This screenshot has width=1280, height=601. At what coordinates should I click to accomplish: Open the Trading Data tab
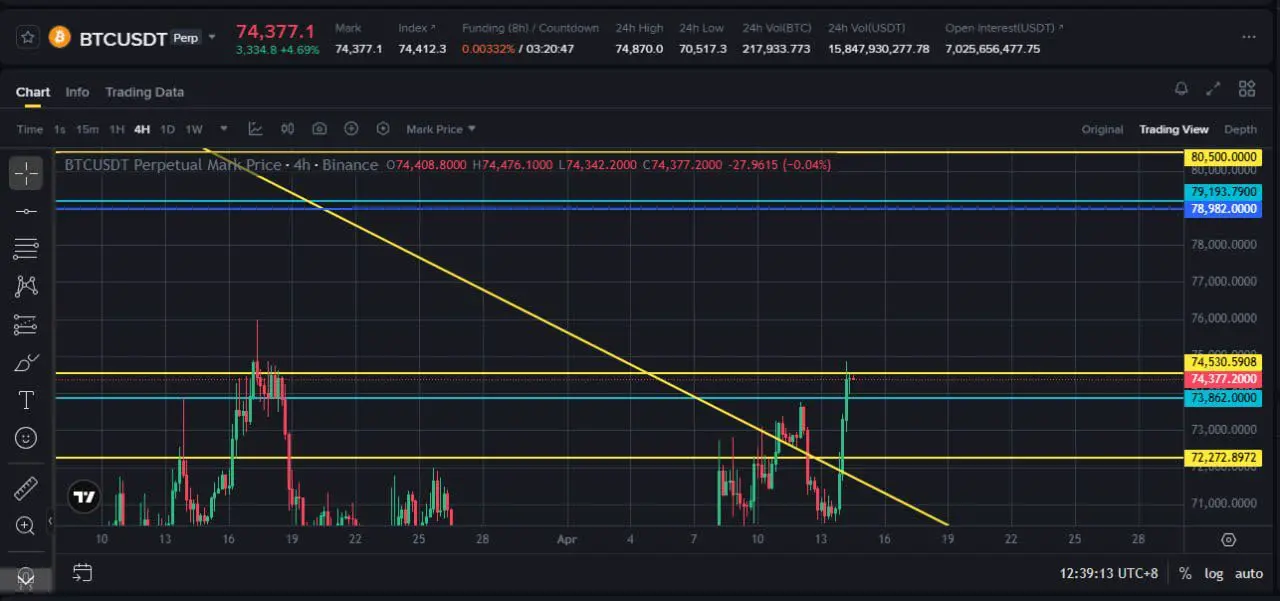click(x=145, y=92)
